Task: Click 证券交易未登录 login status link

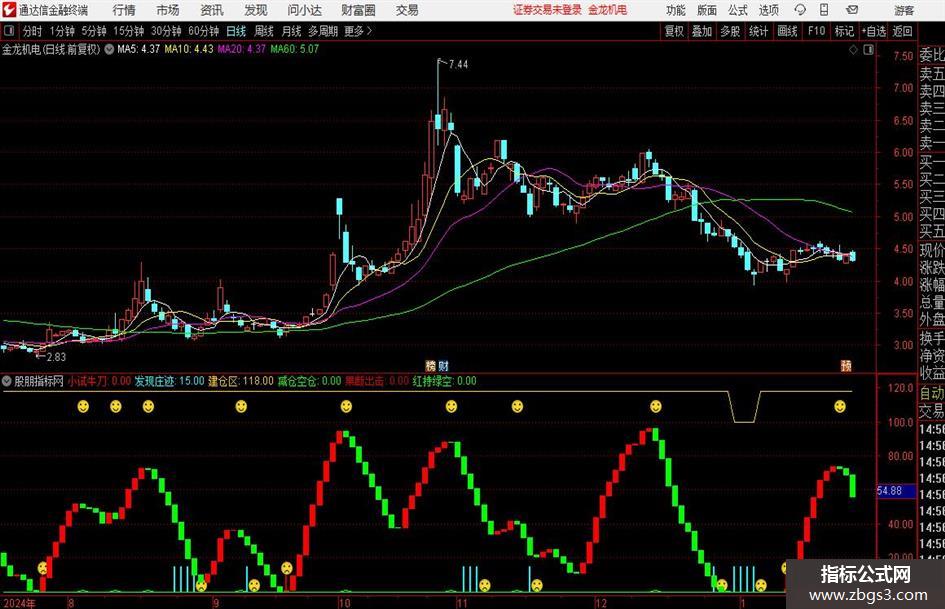Action: tap(547, 10)
